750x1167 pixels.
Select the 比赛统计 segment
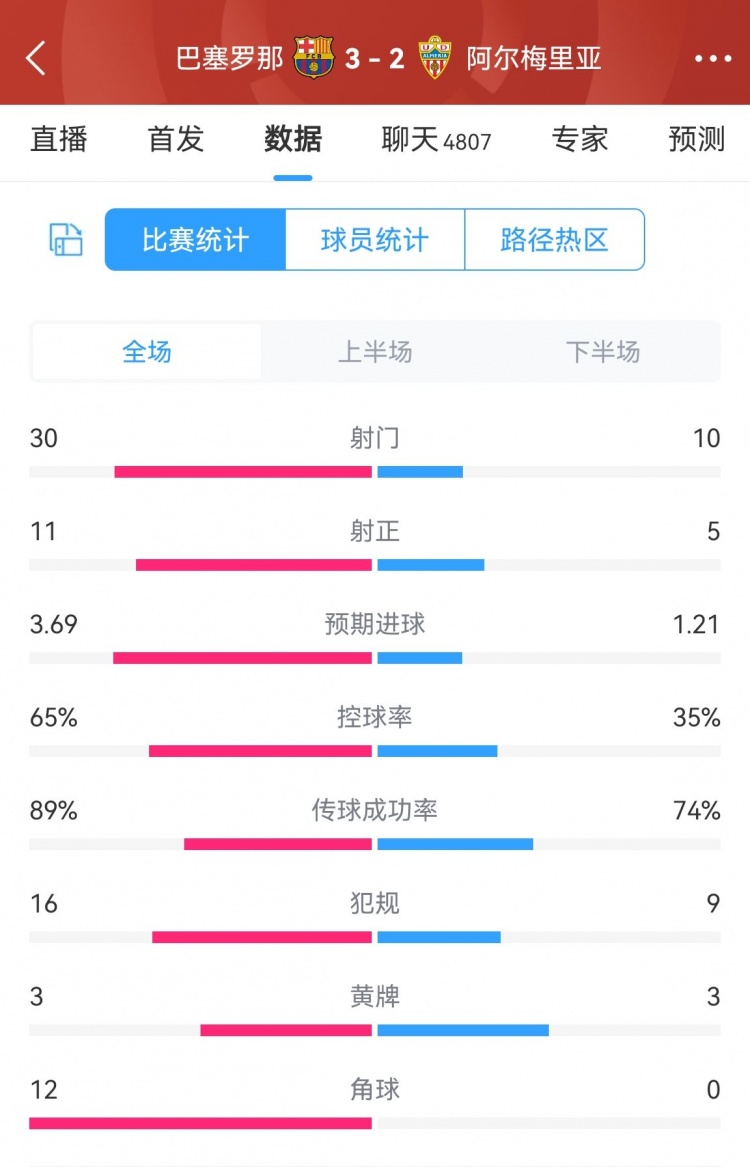195,240
